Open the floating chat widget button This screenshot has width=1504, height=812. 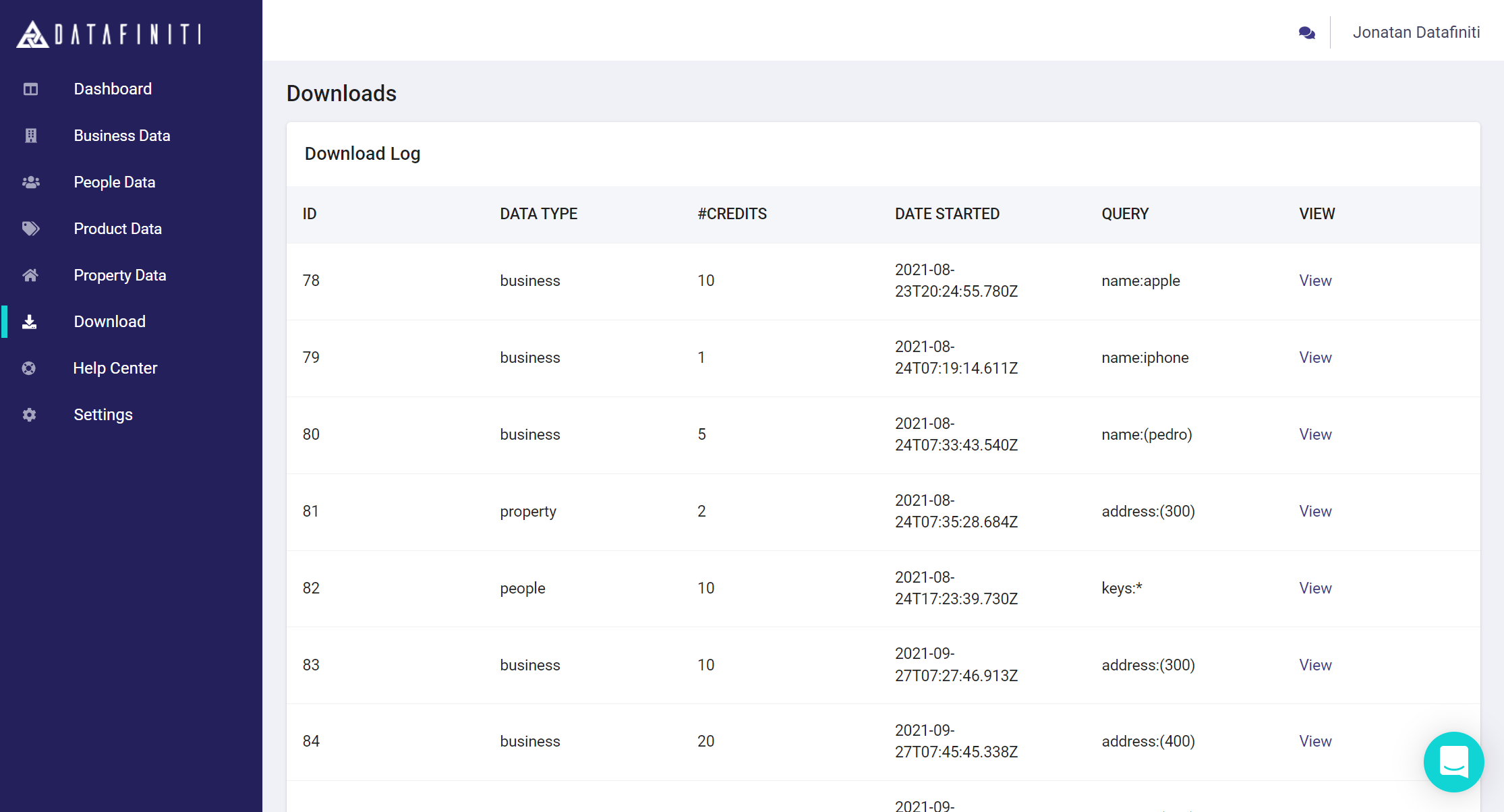(1453, 761)
